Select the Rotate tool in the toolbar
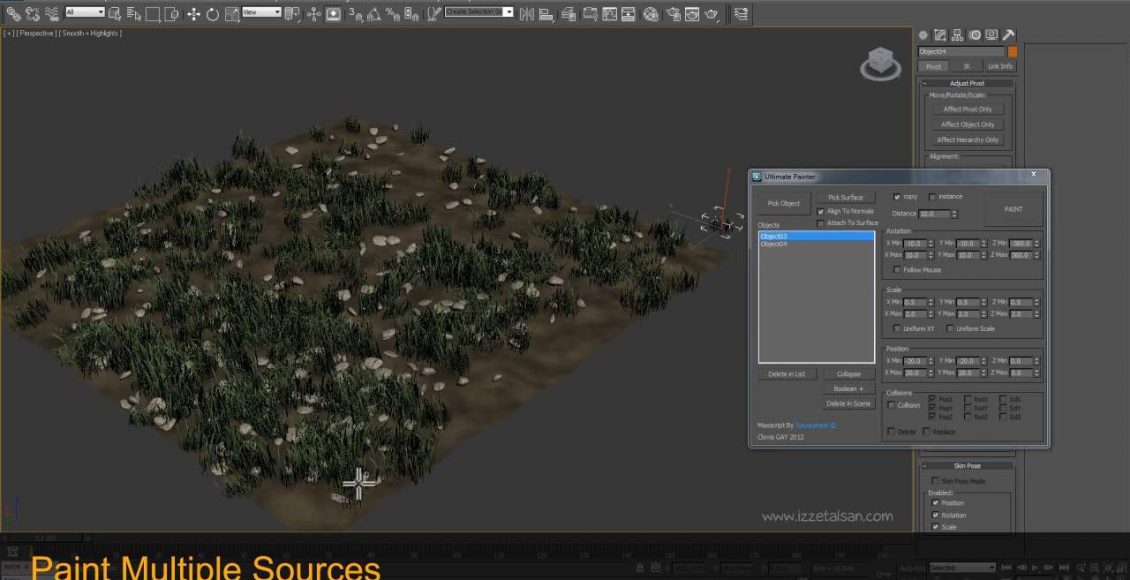Viewport: 1130px width, 580px height. (x=212, y=14)
